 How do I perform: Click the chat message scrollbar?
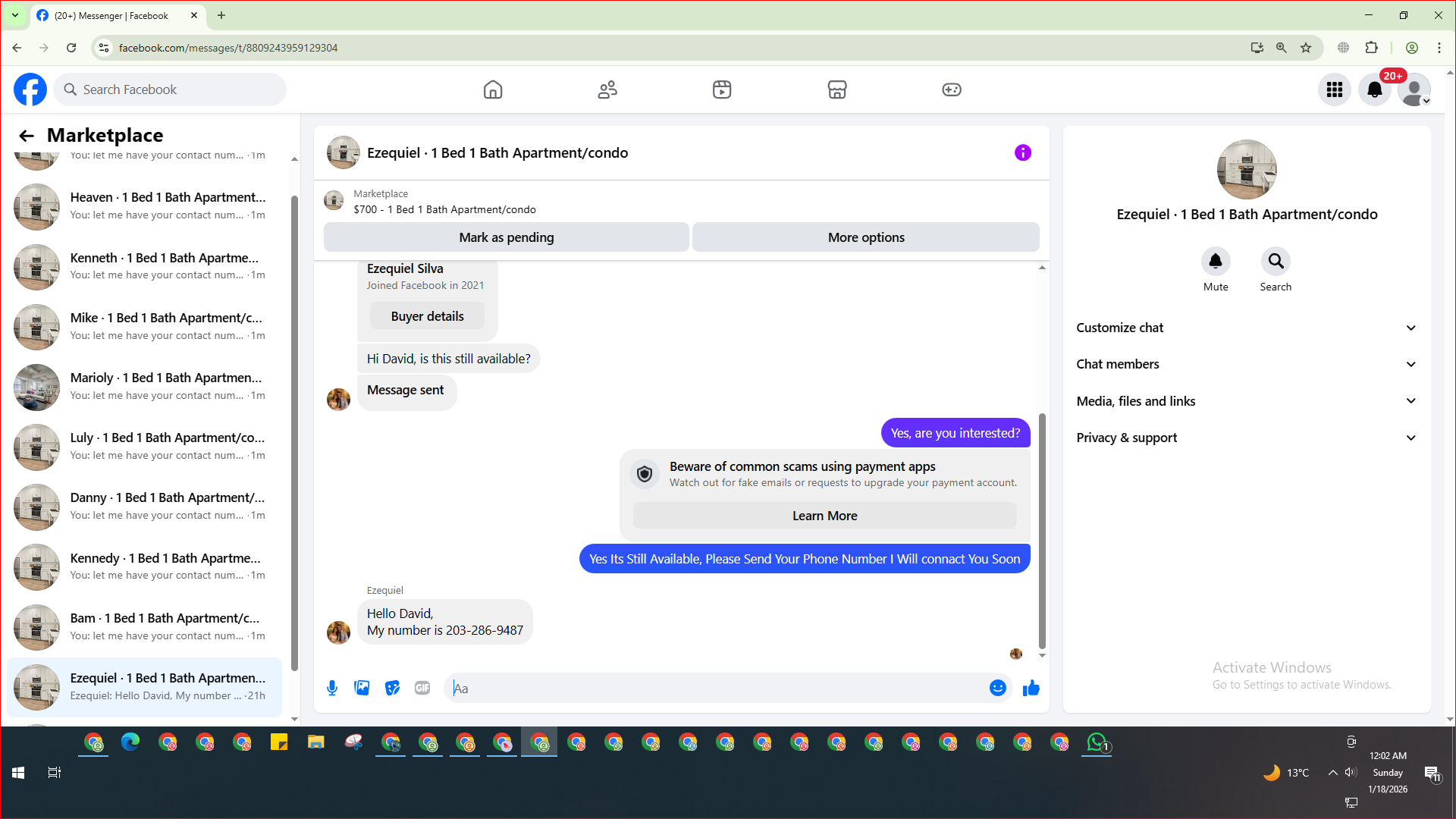(1042, 531)
